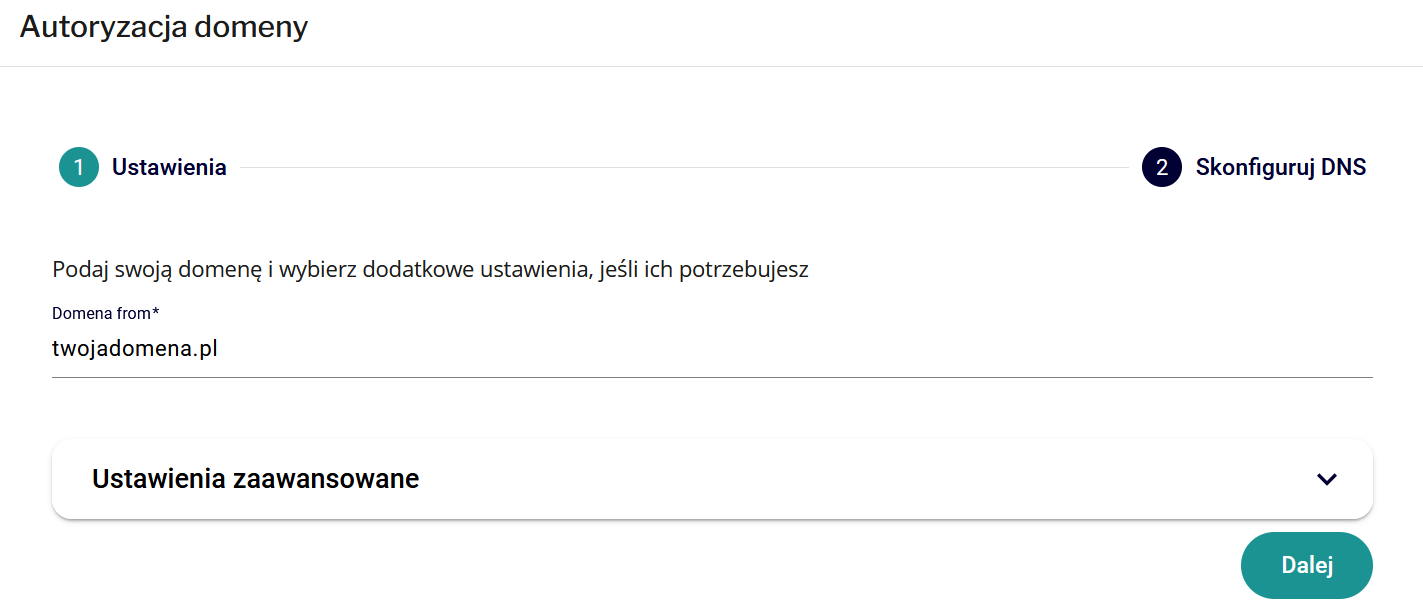Click the word "DNS" in the second step
Viewport: 1423px width, 608px height.
click(1343, 167)
